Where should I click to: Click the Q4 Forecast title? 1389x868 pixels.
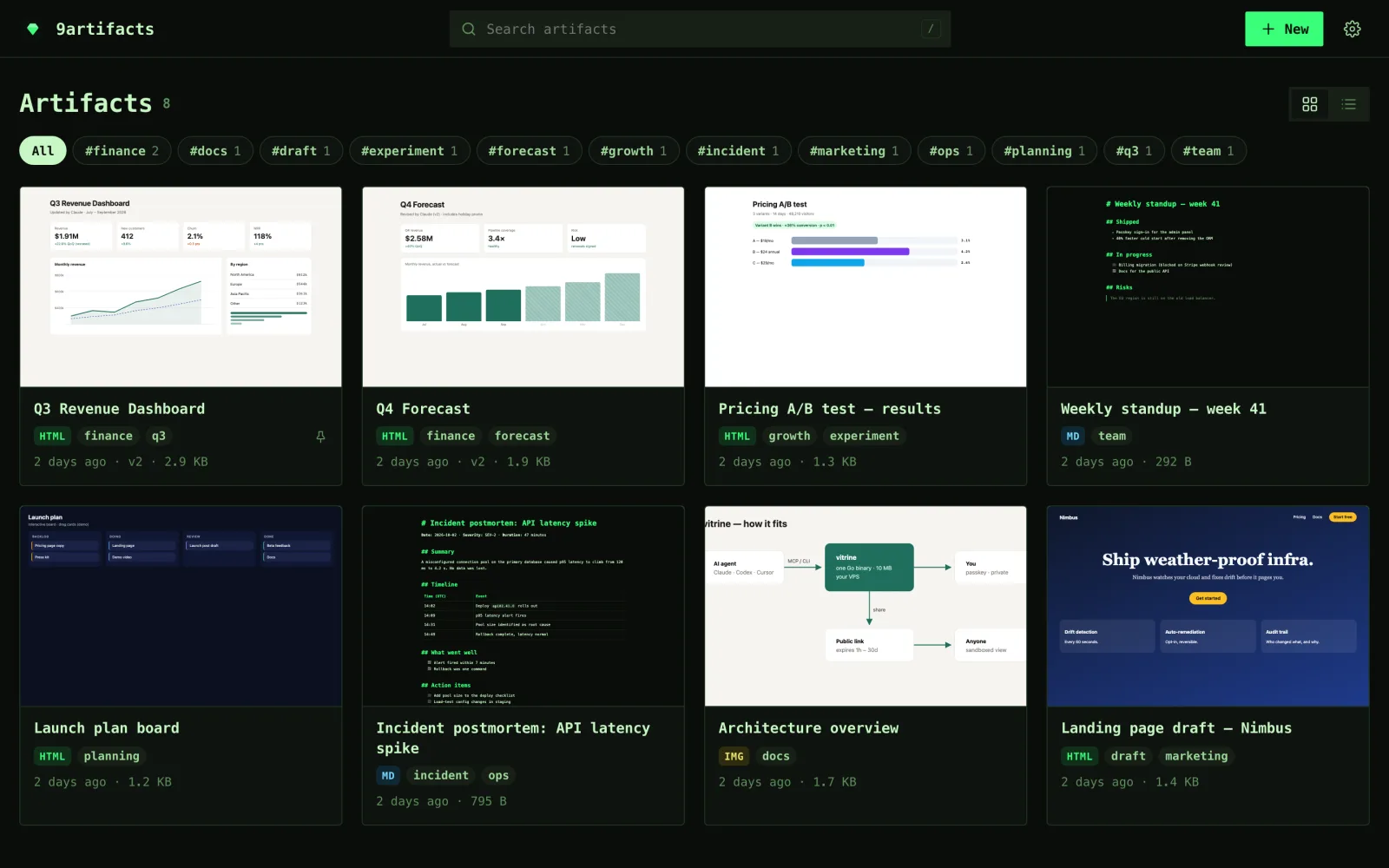click(x=423, y=409)
